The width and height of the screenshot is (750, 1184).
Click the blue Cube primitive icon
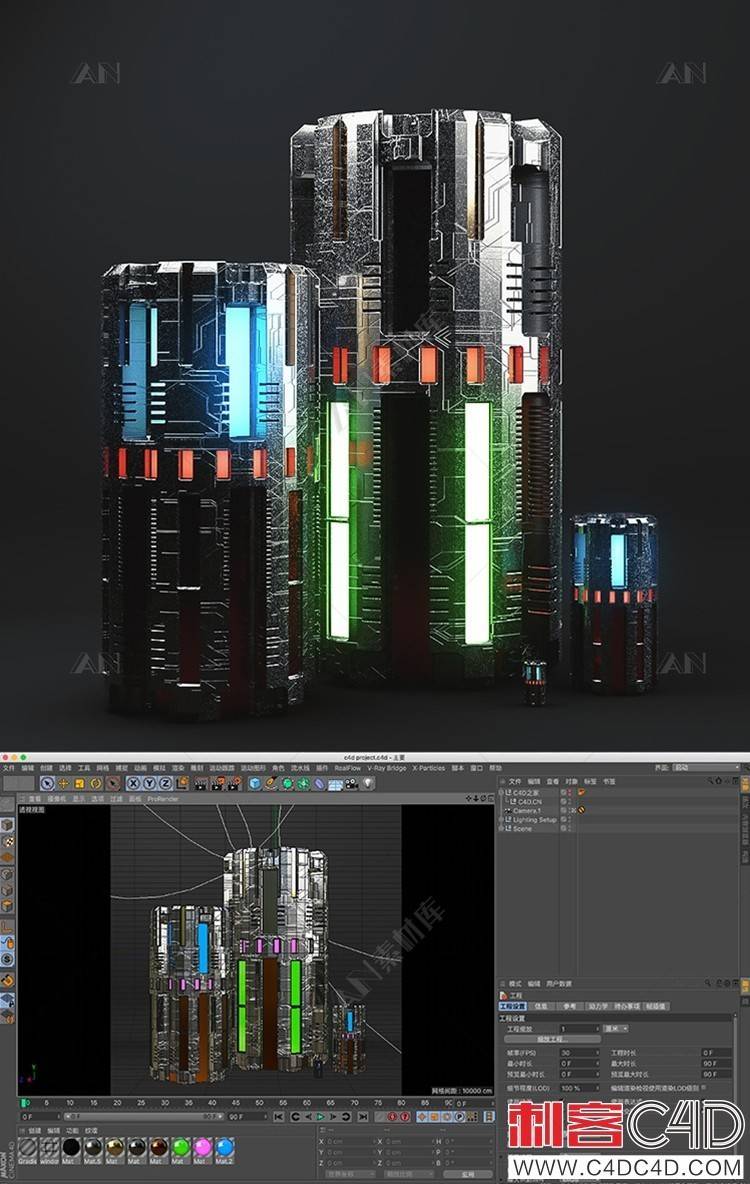[x=255, y=784]
